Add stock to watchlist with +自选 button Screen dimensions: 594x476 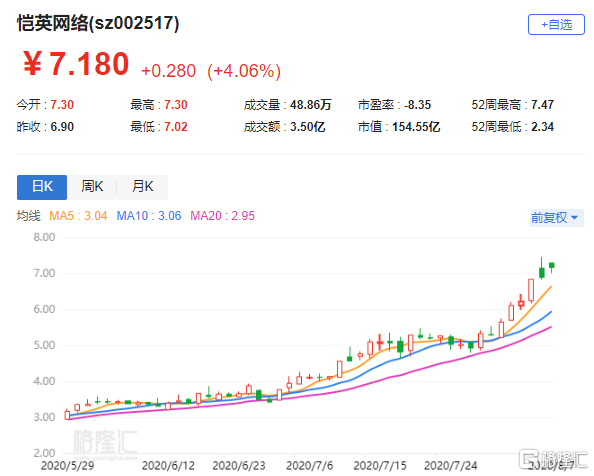click(x=556, y=25)
